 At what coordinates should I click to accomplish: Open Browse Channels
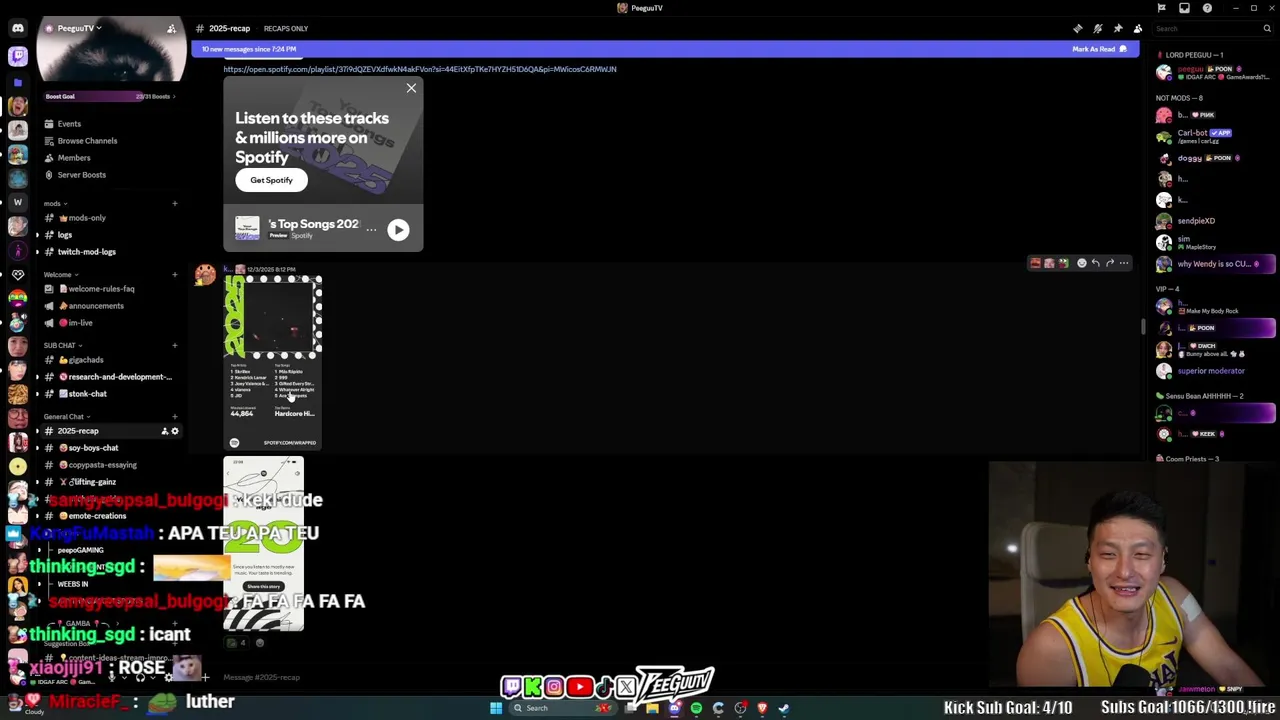87,141
